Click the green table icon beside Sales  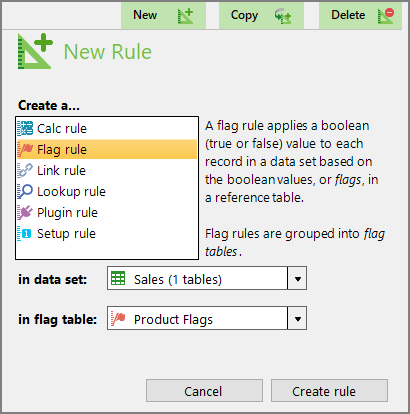click(x=118, y=278)
